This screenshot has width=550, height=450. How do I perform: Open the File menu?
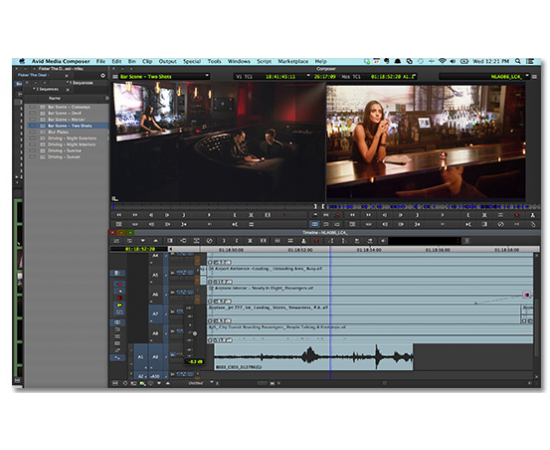click(x=101, y=61)
